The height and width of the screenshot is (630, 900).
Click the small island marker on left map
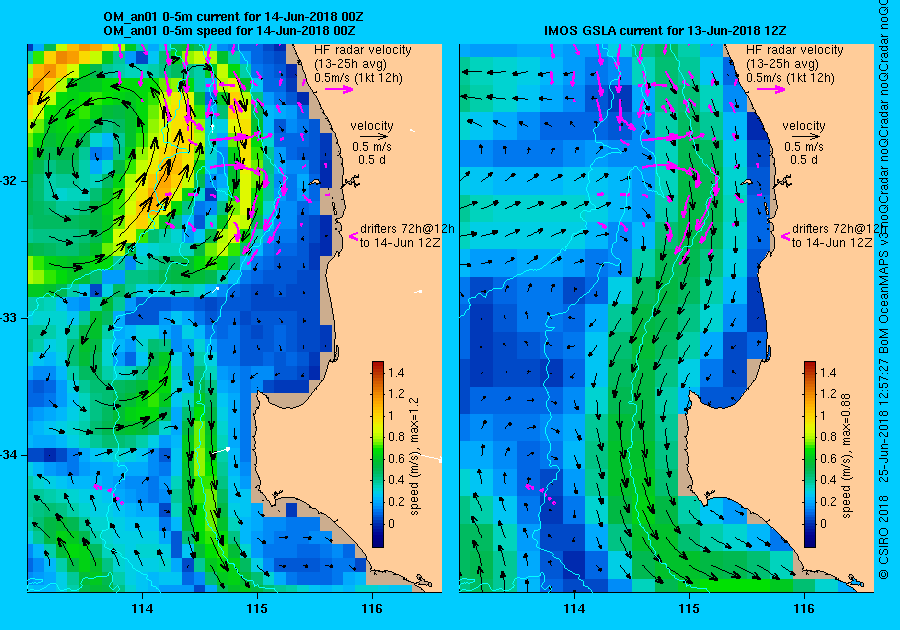coord(315,182)
